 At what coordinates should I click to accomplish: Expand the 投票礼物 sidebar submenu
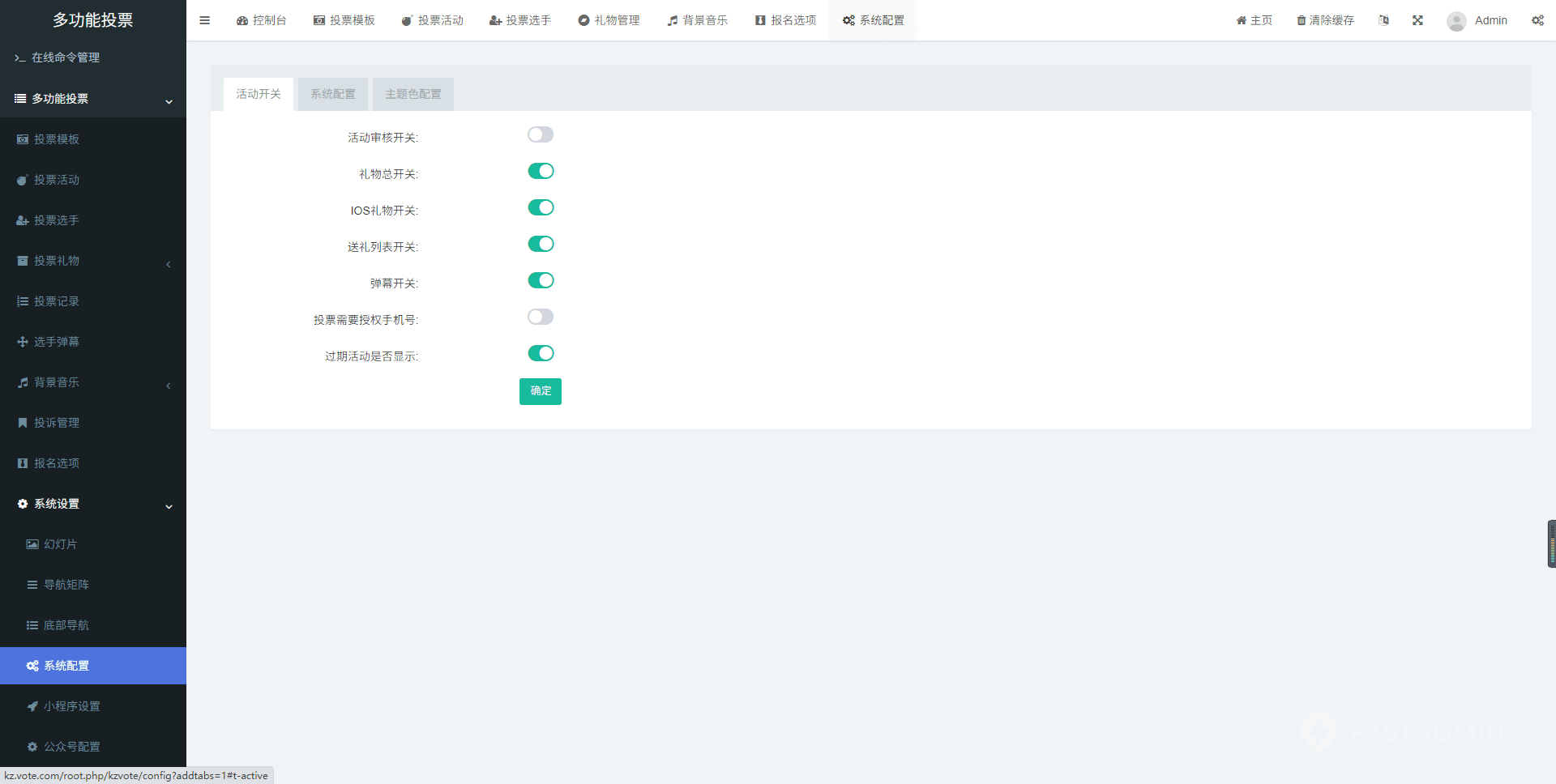[x=92, y=261]
